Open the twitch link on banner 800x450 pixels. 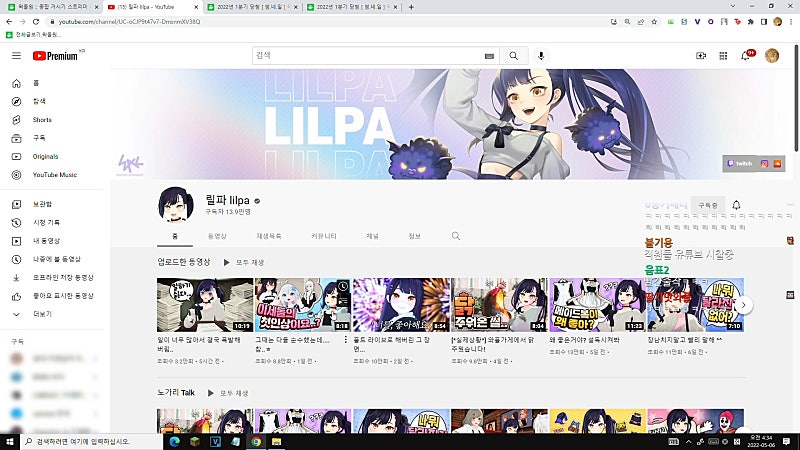(740, 164)
